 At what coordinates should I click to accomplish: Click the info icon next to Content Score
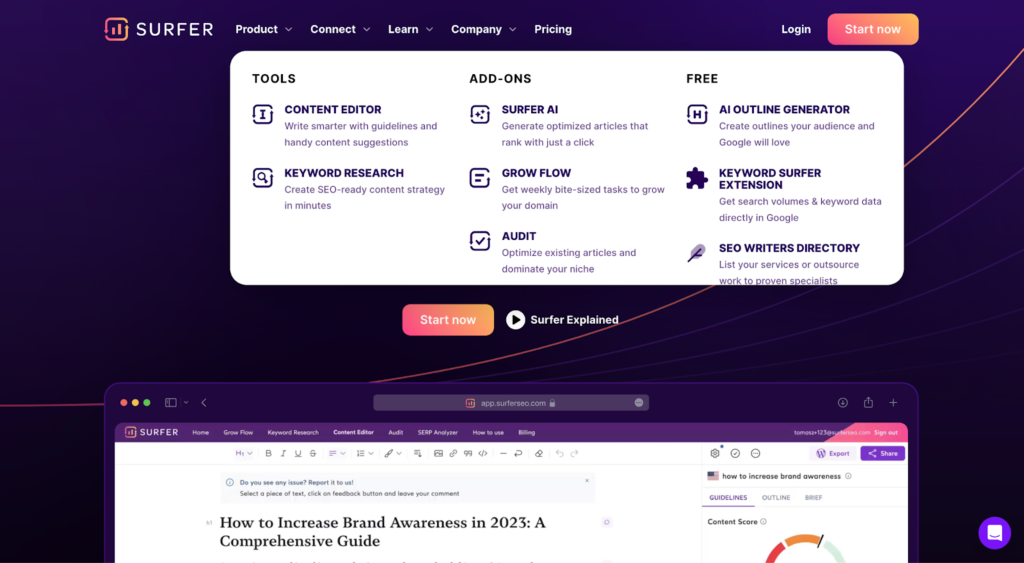pos(763,522)
